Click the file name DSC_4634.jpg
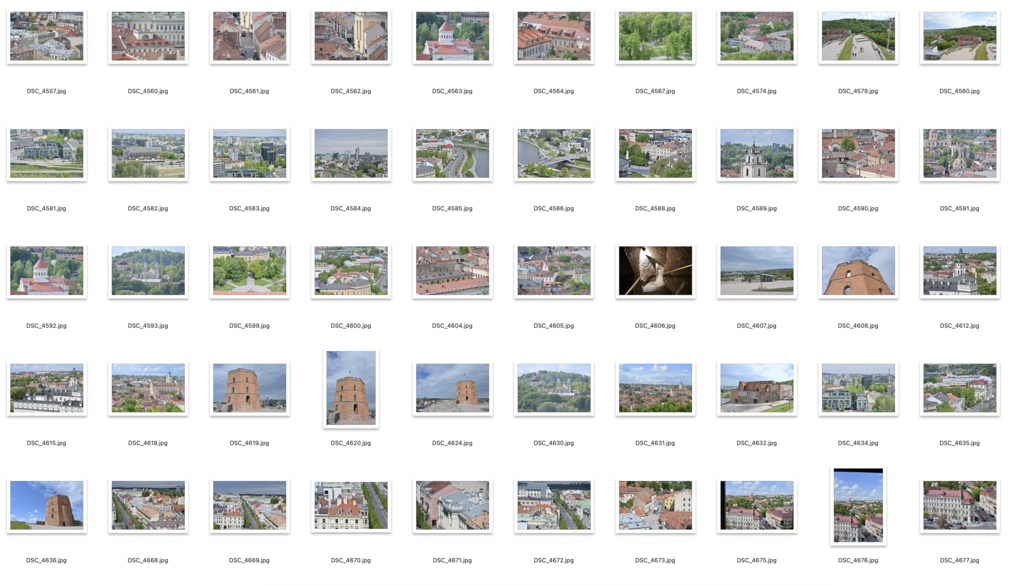Screen dimensions: 1024x586 [x=858, y=443]
